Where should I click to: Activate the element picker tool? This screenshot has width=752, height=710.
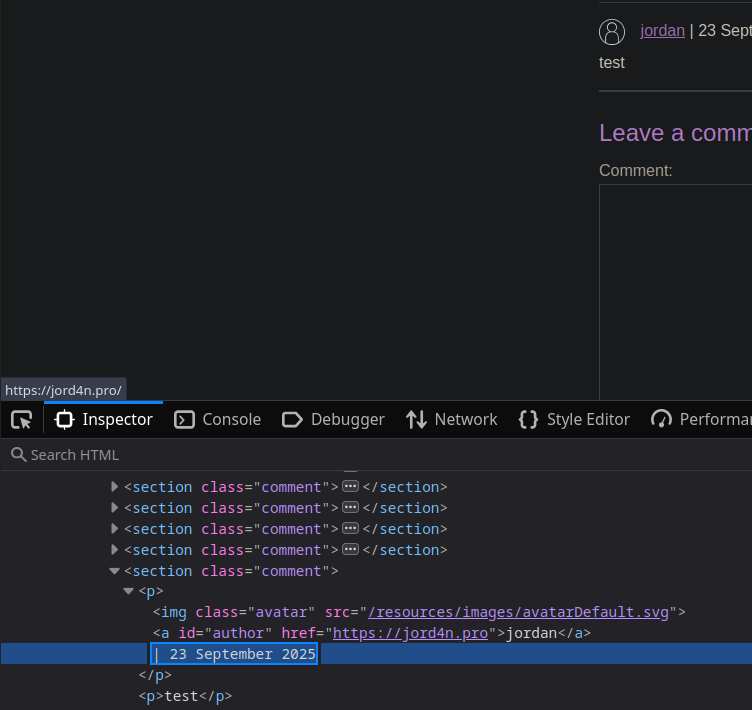point(21,420)
